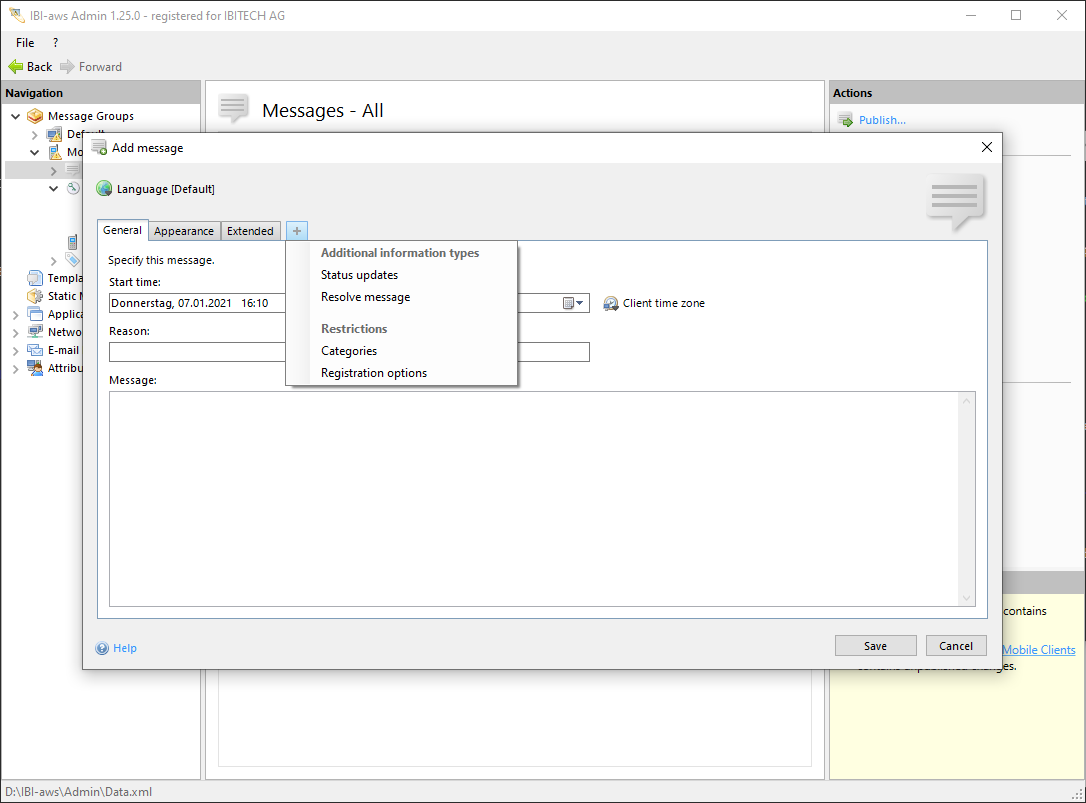This screenshot has height=803, width=1086.
Task: Open the Mobile Clients link
Action: point(1039,650)
